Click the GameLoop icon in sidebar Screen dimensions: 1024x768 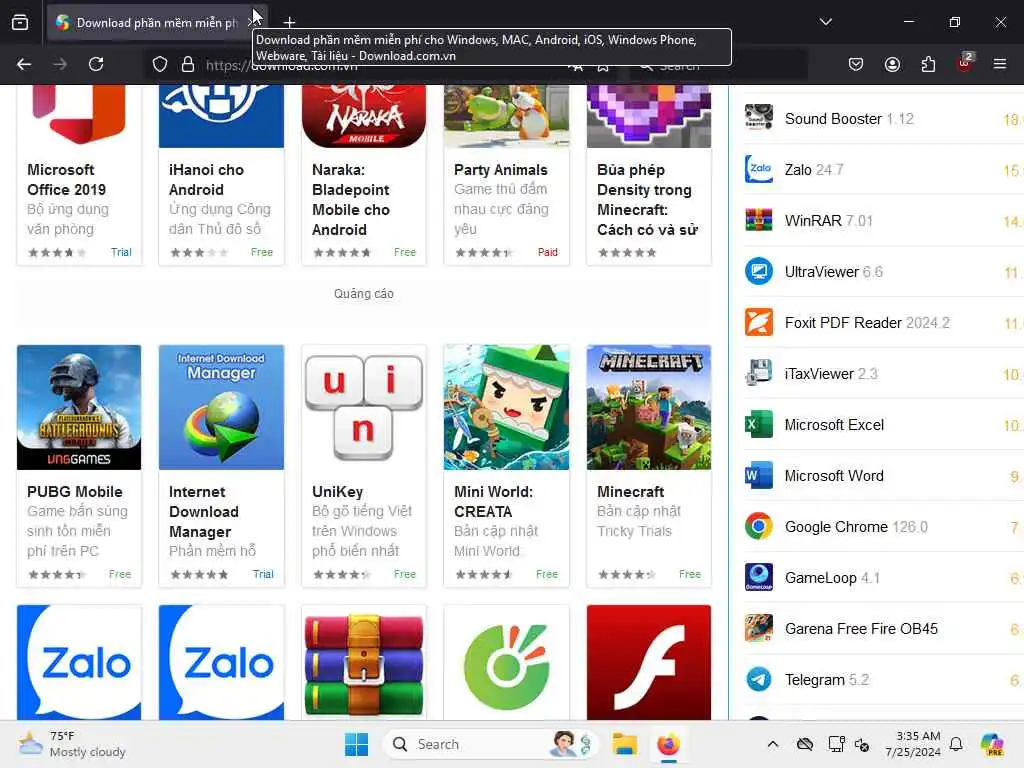pos(759,577)
